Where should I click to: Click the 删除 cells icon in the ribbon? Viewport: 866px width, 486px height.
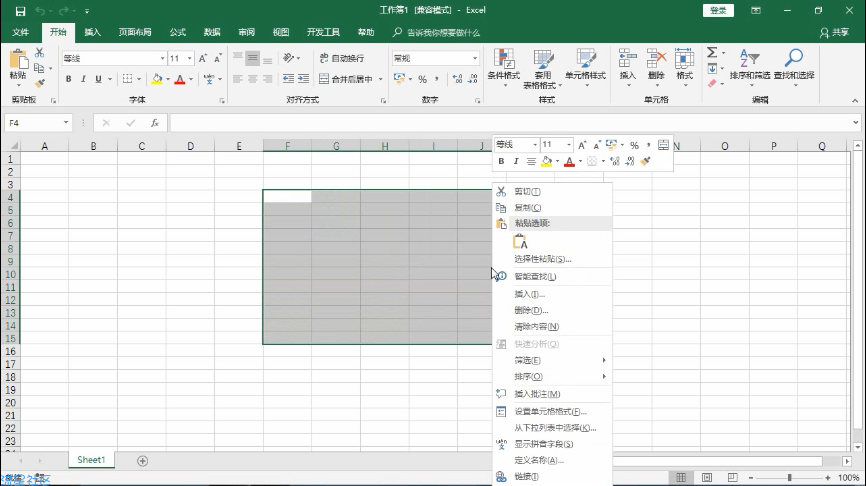point(656,59)
